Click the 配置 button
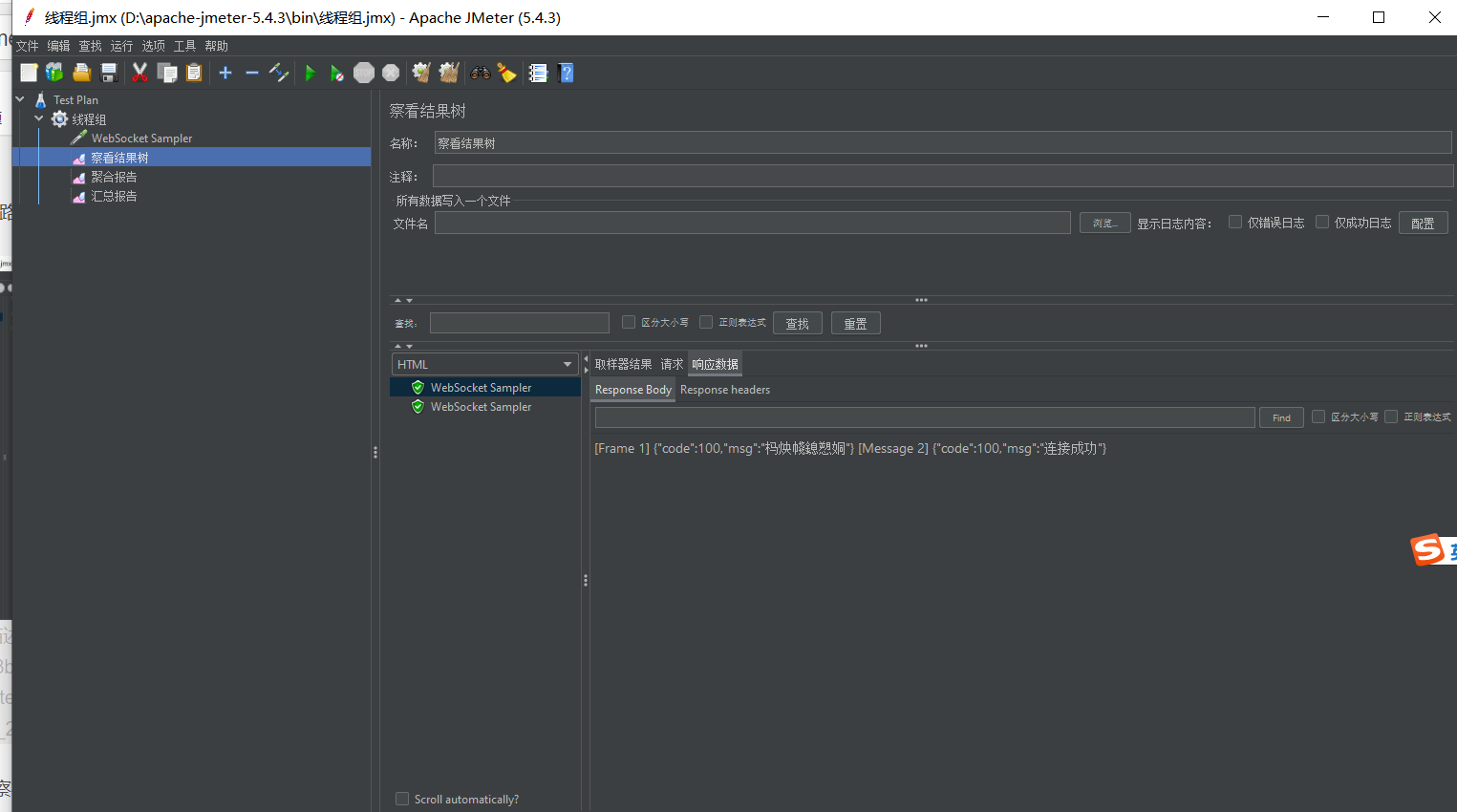This screenshot has width=1457, height=812. click(x=1424, y=223)
